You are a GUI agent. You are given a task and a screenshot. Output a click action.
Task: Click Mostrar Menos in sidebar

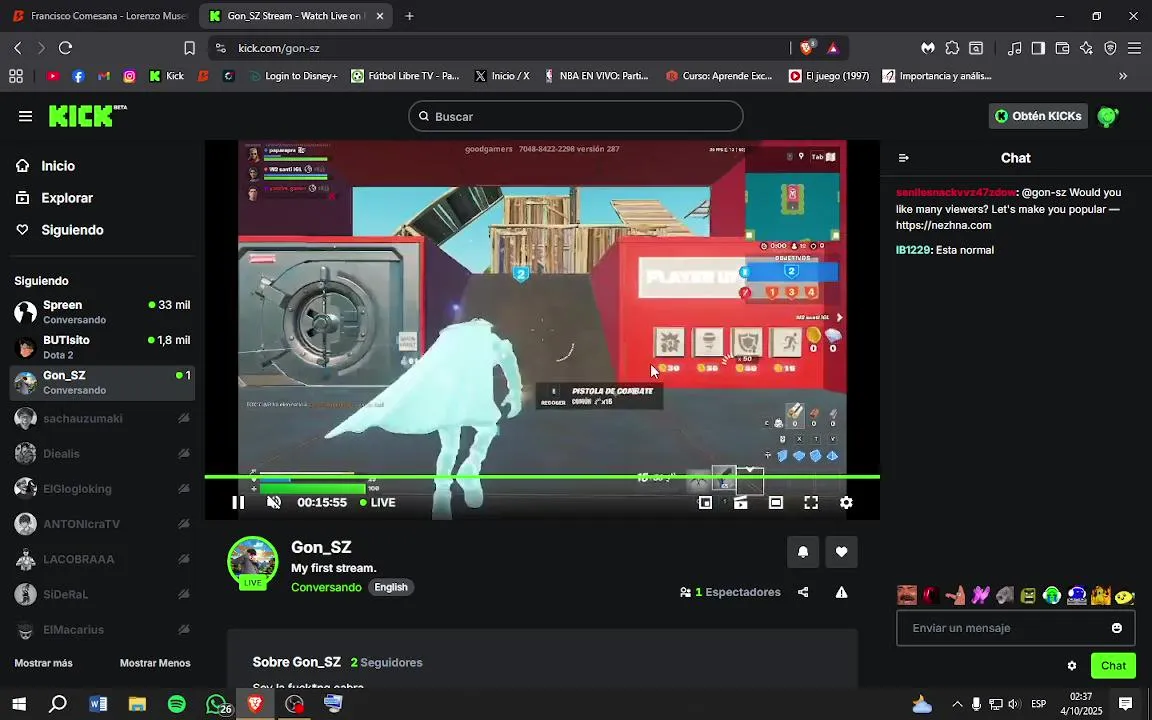155,663
